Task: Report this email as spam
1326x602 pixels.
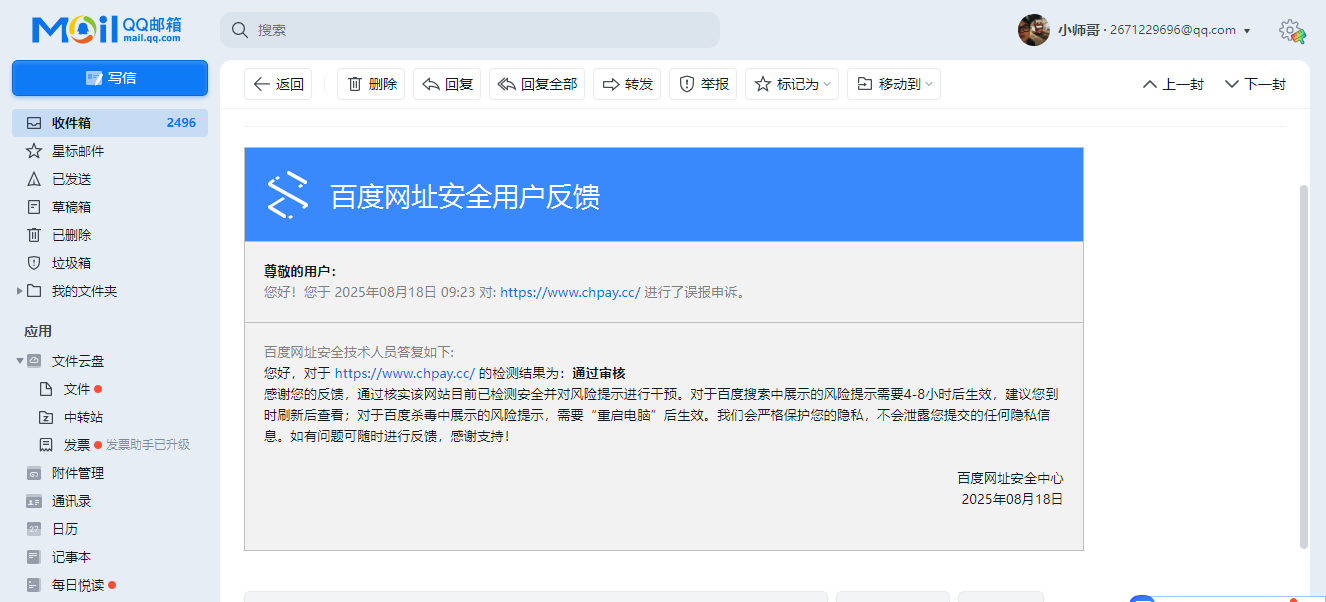Action: 703,84
